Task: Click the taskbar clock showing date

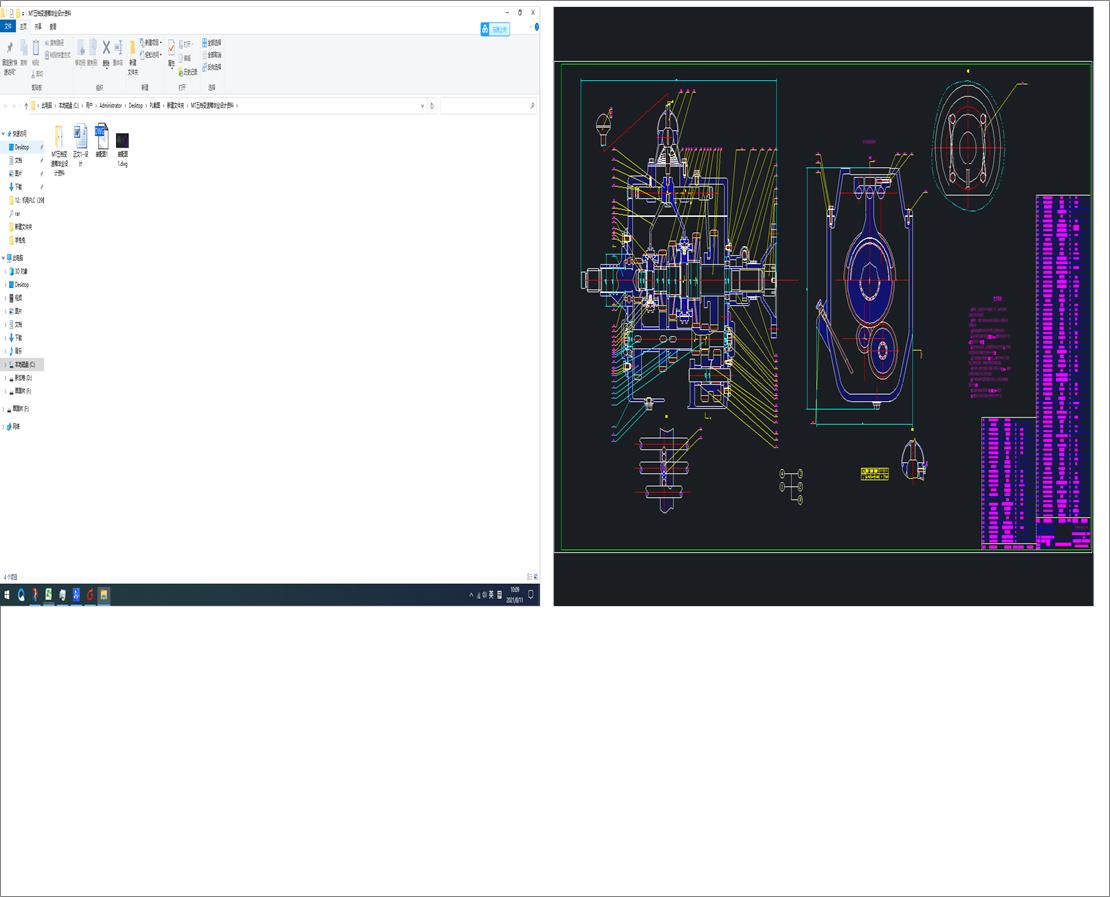Action: click(x=515, y=595)
